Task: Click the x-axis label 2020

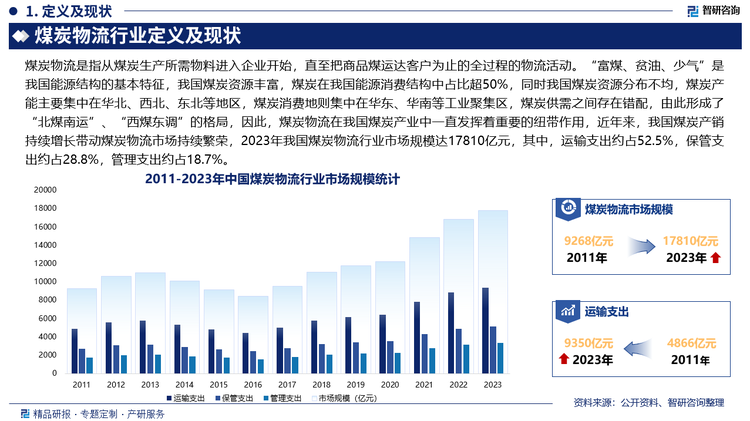Action: (x=390, y=385)
